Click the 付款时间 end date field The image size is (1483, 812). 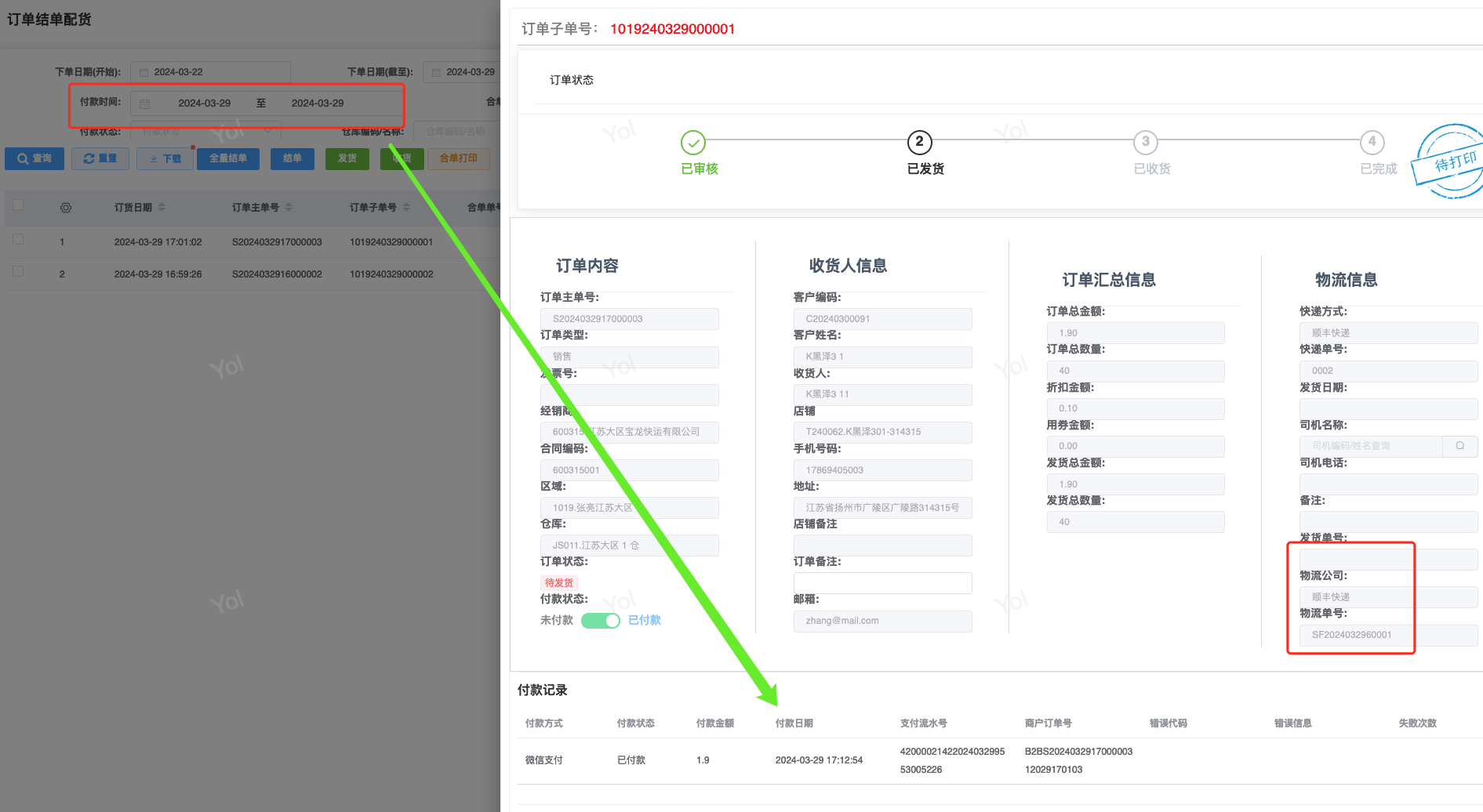pos(318,103)
